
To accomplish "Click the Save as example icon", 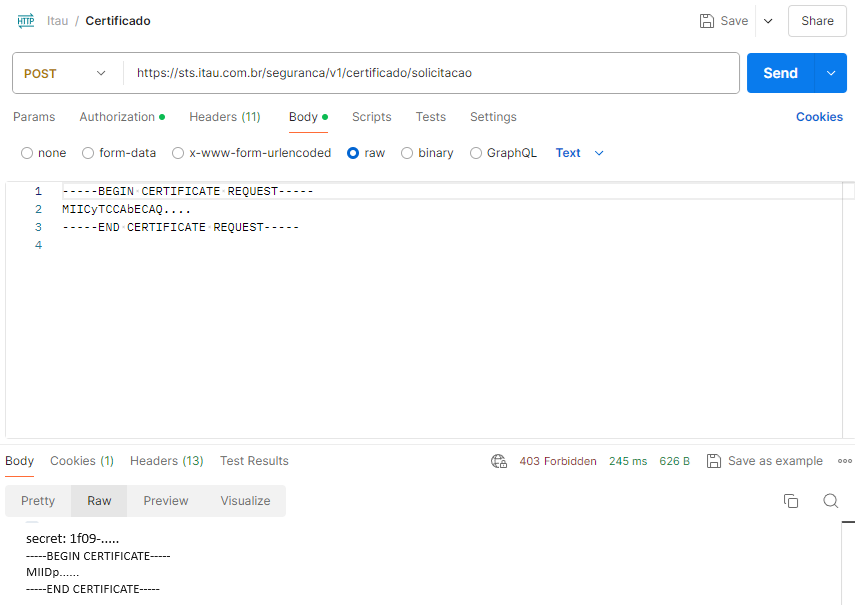I will (x=714, y=461).
